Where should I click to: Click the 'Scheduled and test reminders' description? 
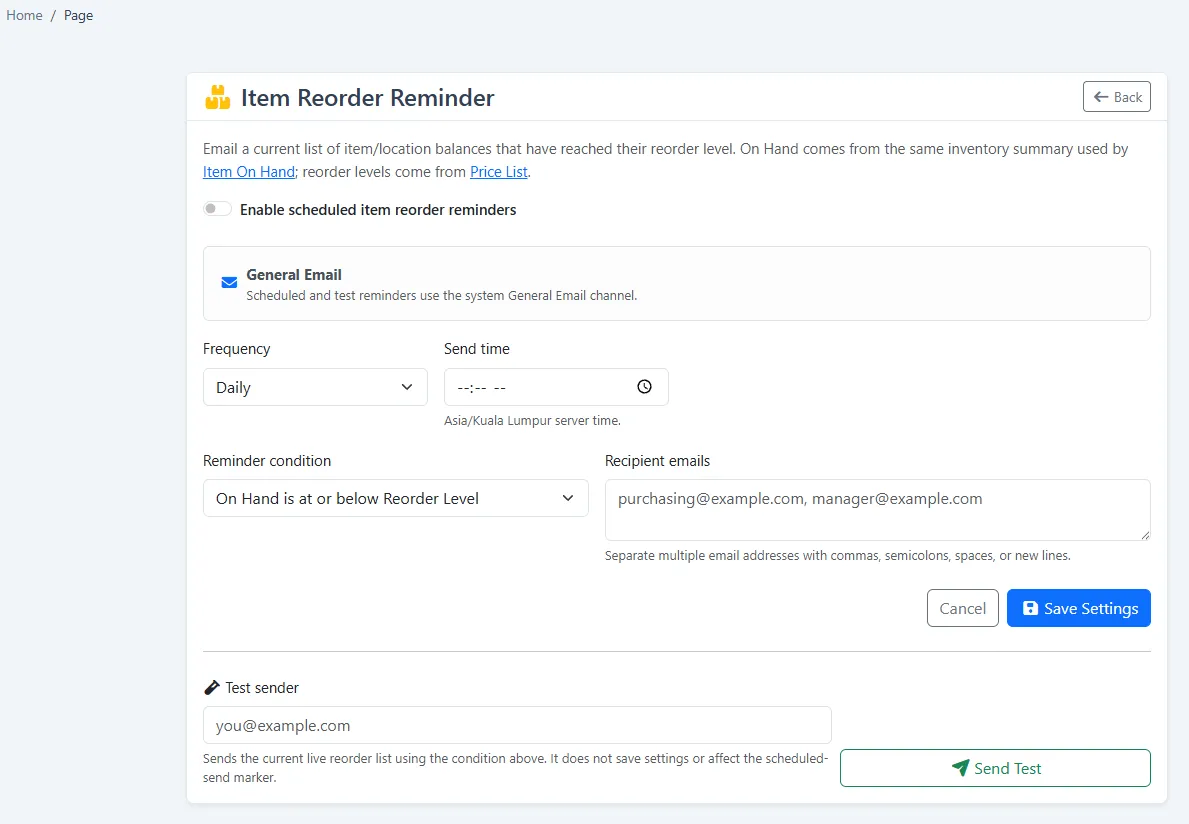tap(441, 296)
